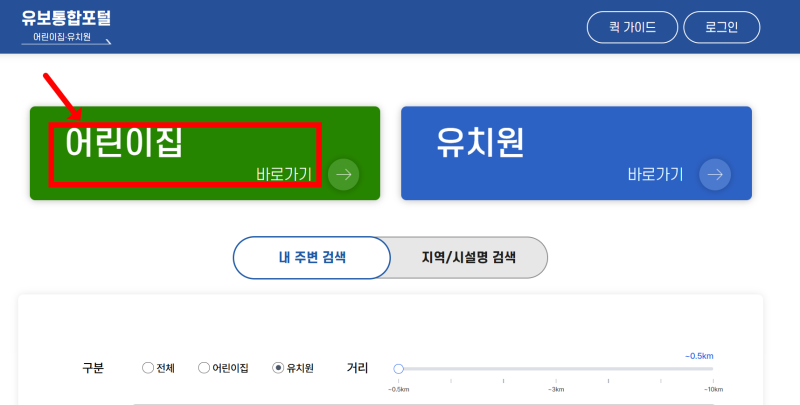The image size is (800, 405).
Task: Click the 바로가기 text on 어린이집 card
Action: tap(284, 174)
